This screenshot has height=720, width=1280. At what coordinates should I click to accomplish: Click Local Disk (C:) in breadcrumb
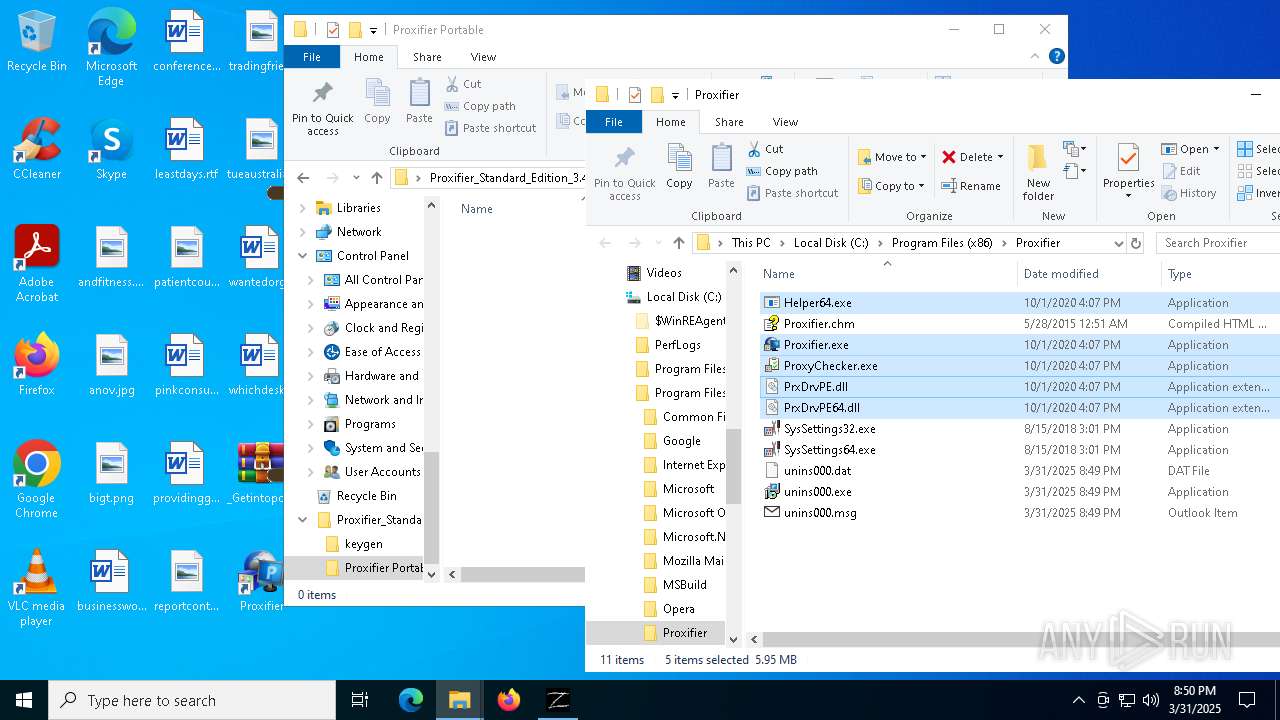click(x=831, y=243)
